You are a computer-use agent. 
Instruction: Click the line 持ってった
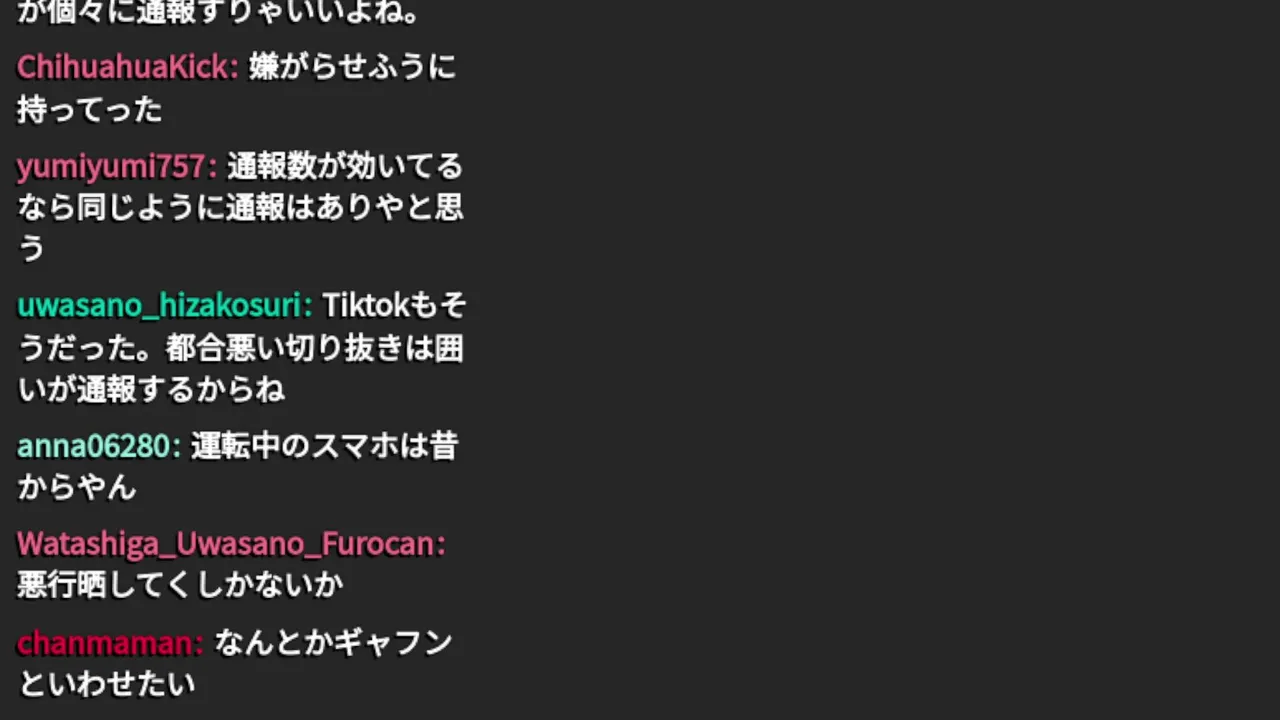pos(90,110)
